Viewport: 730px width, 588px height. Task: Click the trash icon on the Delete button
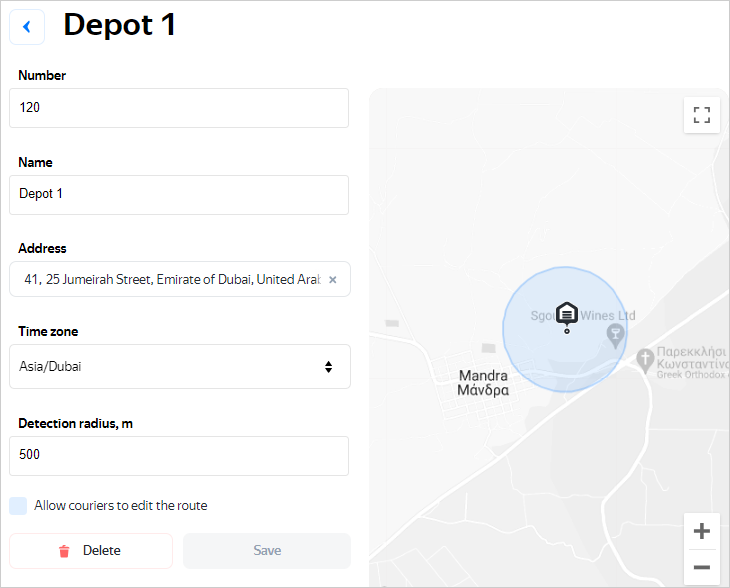pyautogui.click(x=65, y=551)
